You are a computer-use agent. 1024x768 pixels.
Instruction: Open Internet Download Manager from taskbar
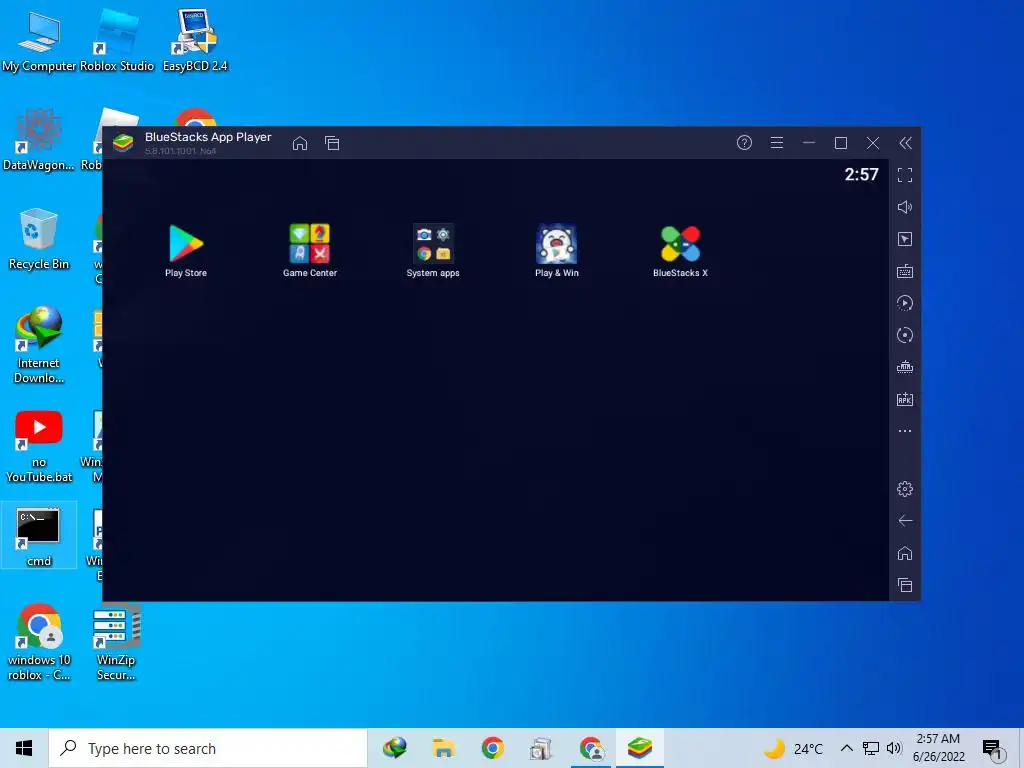coord(394,748)
